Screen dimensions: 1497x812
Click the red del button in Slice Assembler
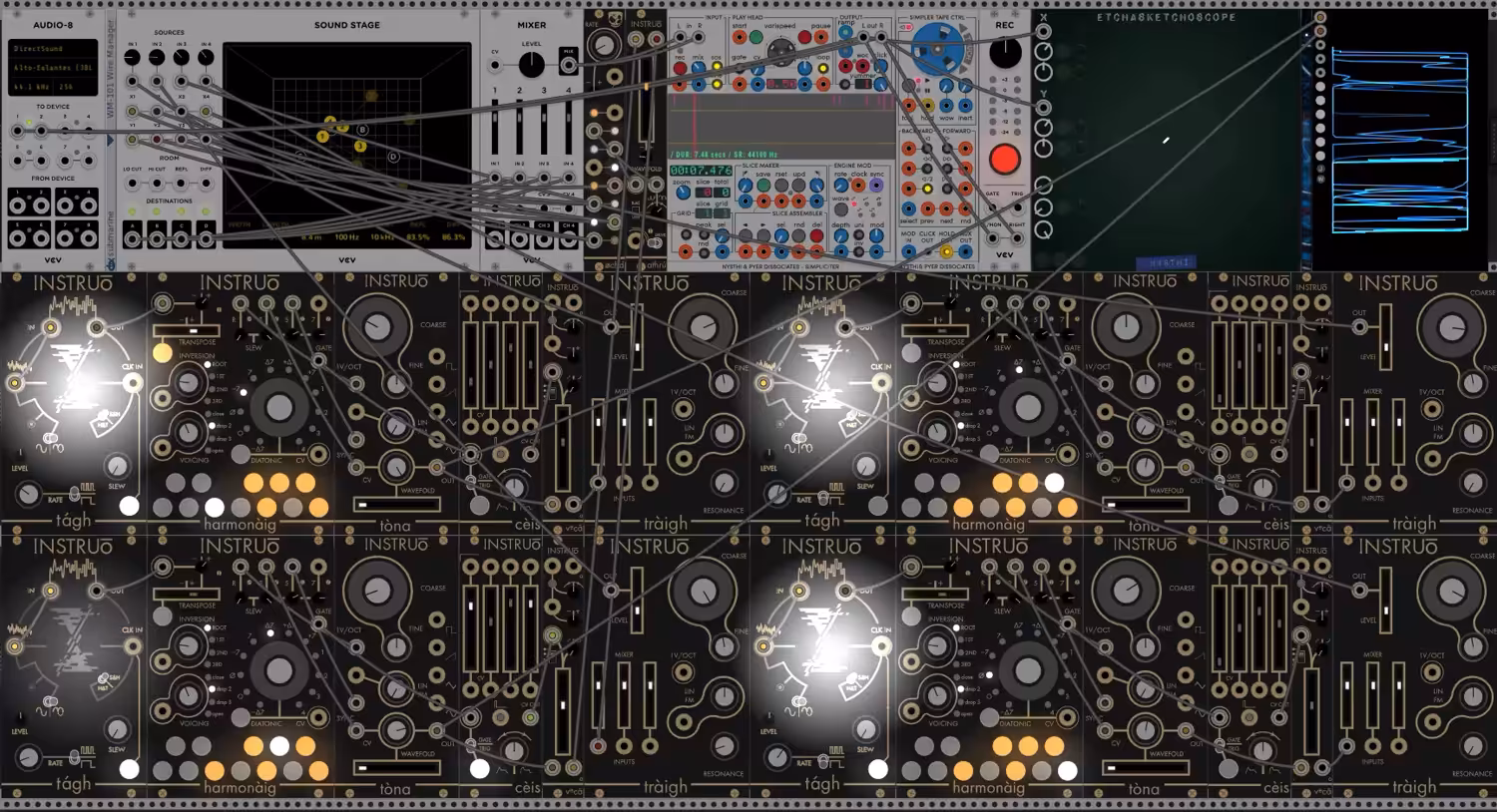816,235
